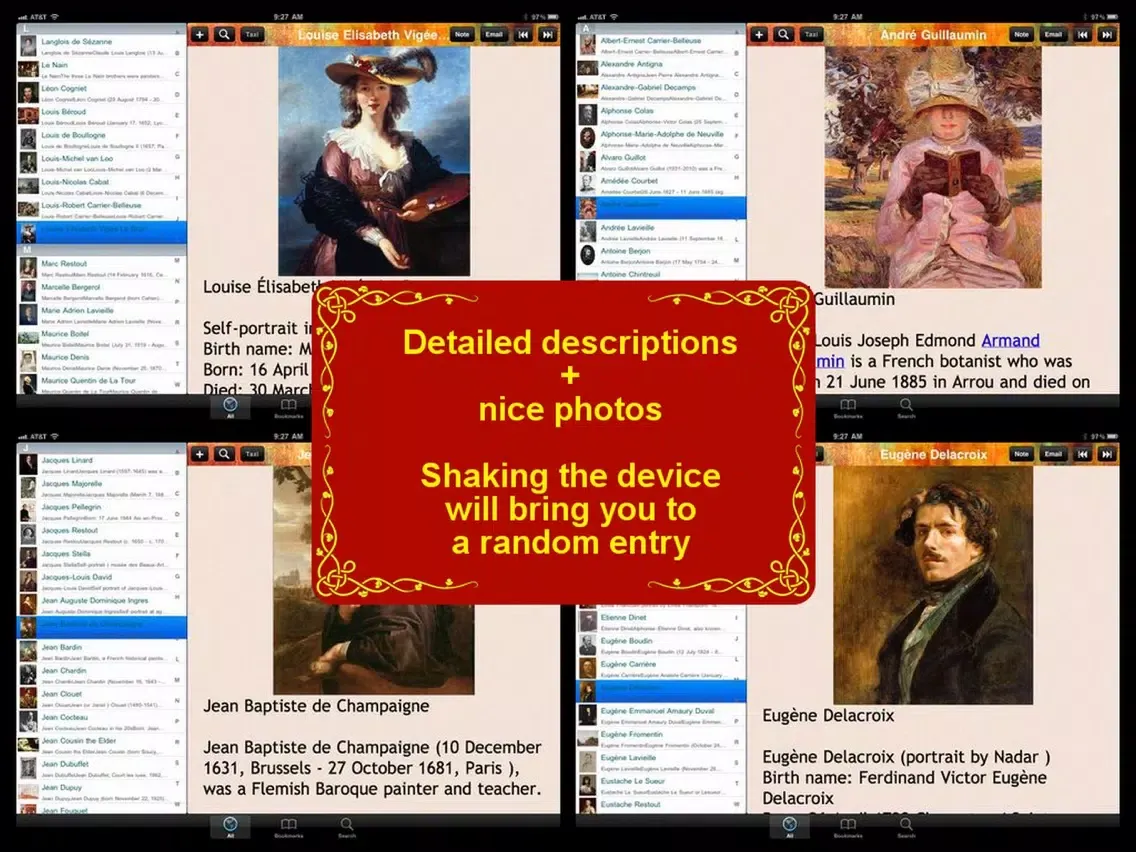Jump to previous entry in the Eugène Delacroix screen
This screenshot has height=852, width=1136.
click(1082, 454)
